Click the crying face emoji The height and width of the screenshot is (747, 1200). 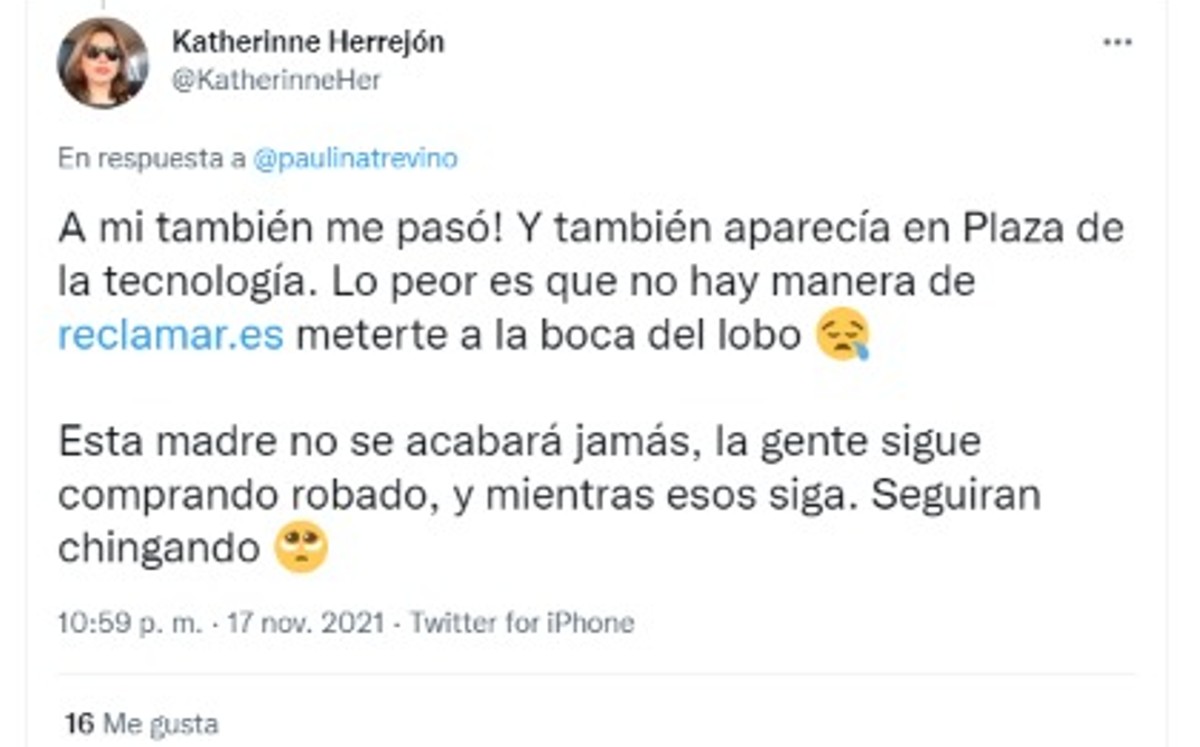[x=843, y=337]
